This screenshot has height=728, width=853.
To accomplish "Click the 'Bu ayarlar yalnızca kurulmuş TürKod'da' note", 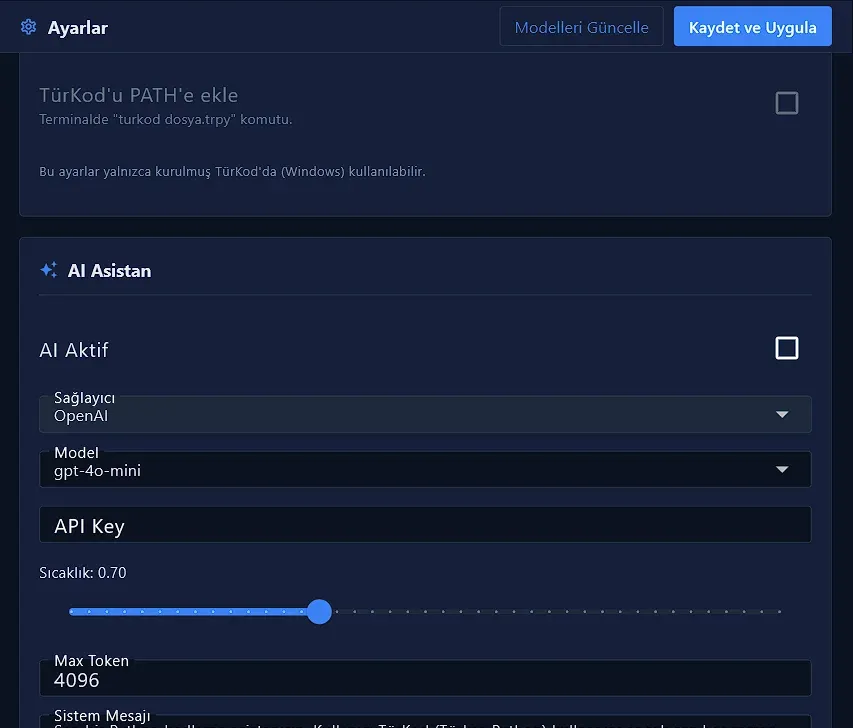I will (232, 172).
